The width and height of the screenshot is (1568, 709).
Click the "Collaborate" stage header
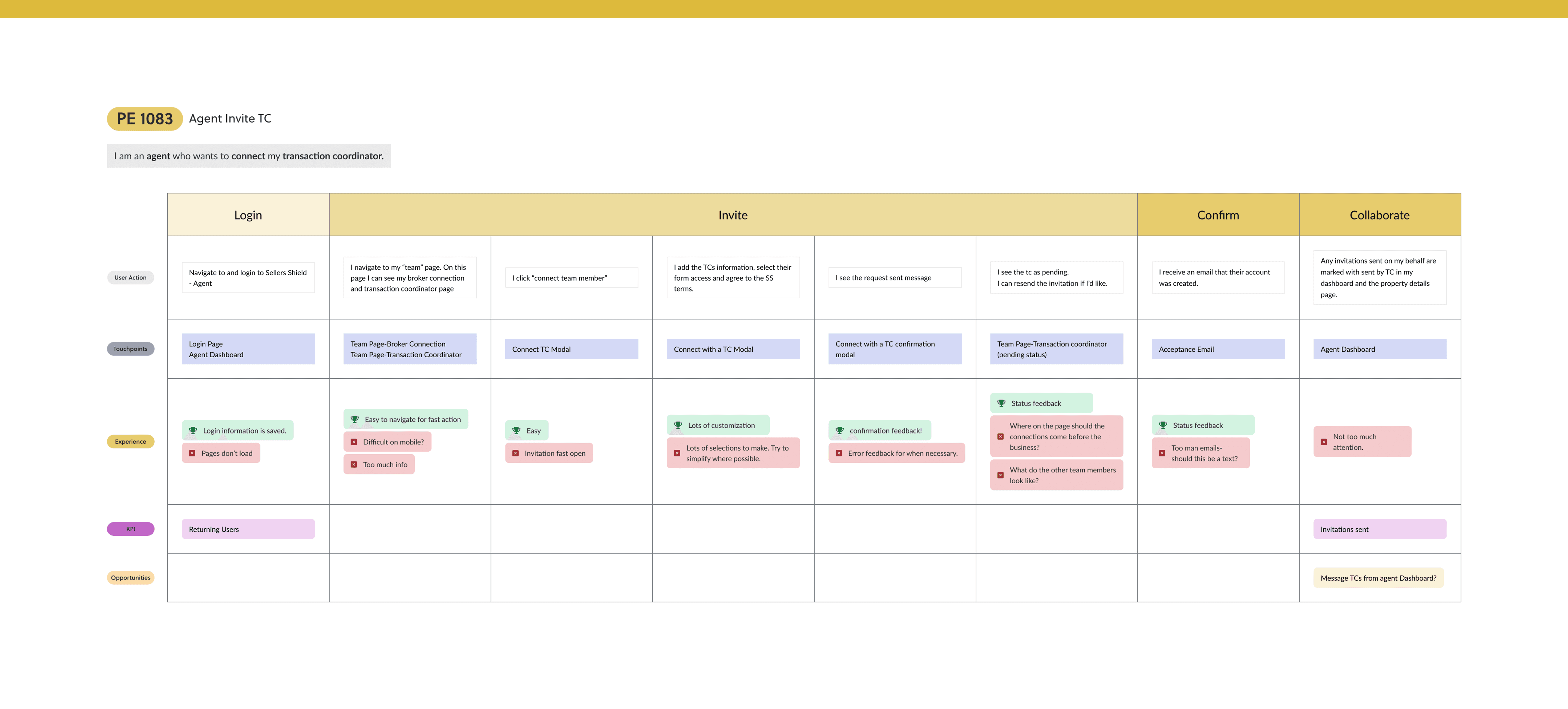[1380, 215]
